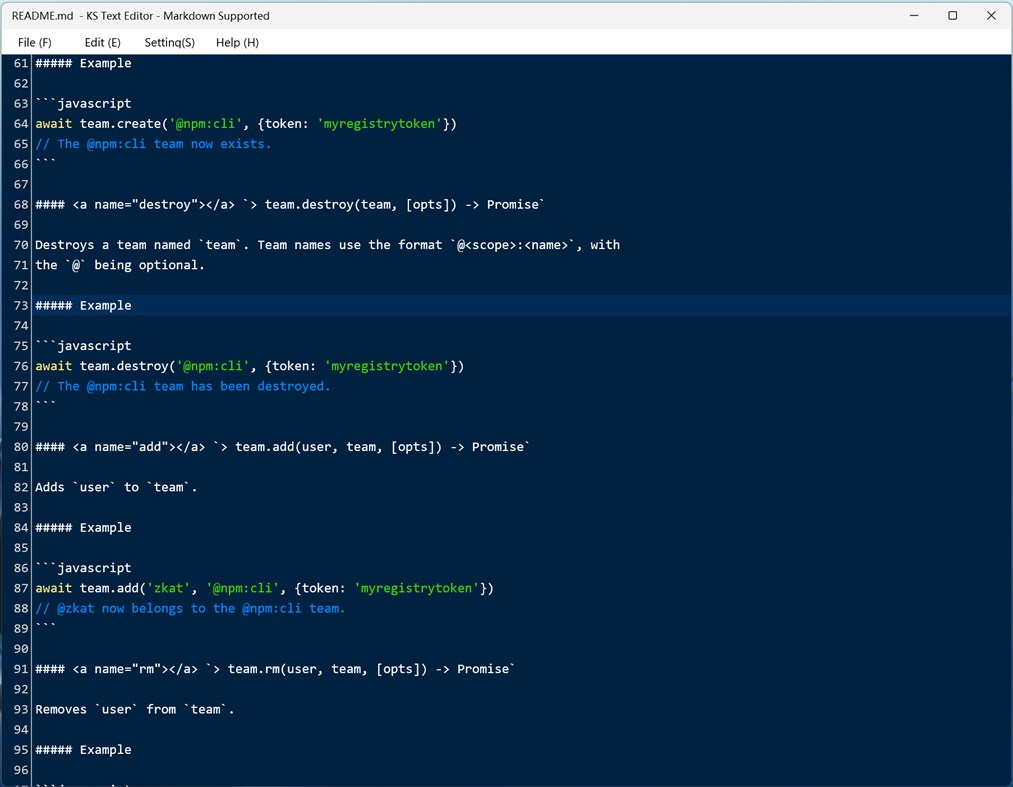Open the Help menu
Viewport: 1013px width, 787px height.
[x=236, y=42]
